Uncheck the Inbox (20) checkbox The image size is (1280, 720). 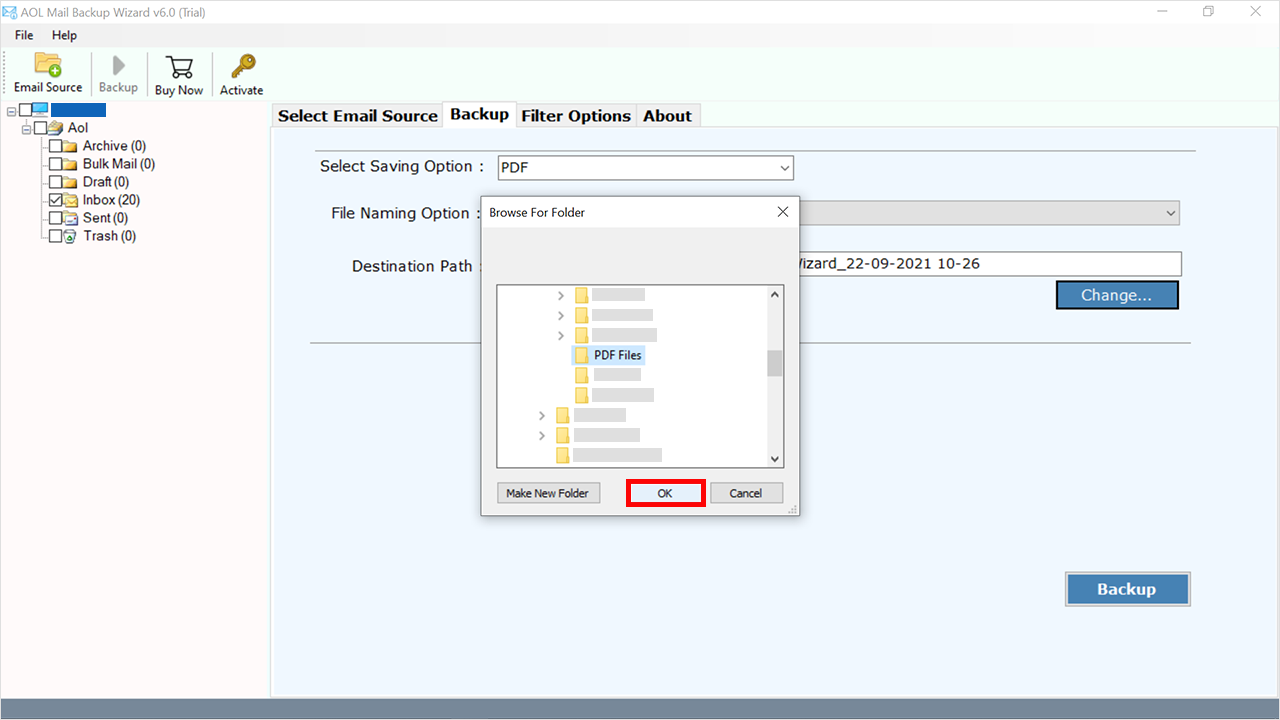(56, 200)
